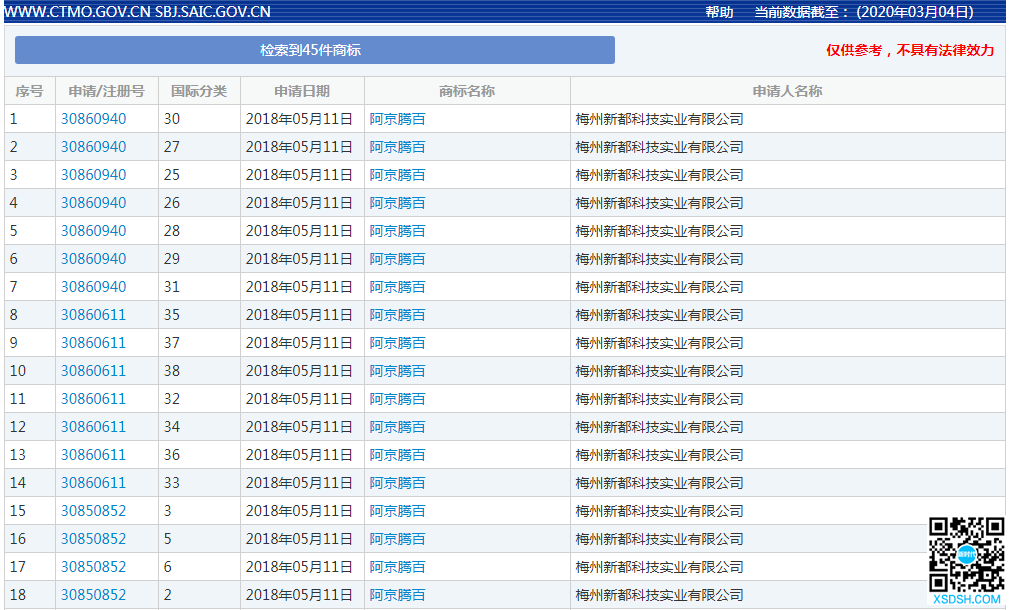
Task: Open trademark 阿京腾百 in row 6
Action: pos(398,259)
